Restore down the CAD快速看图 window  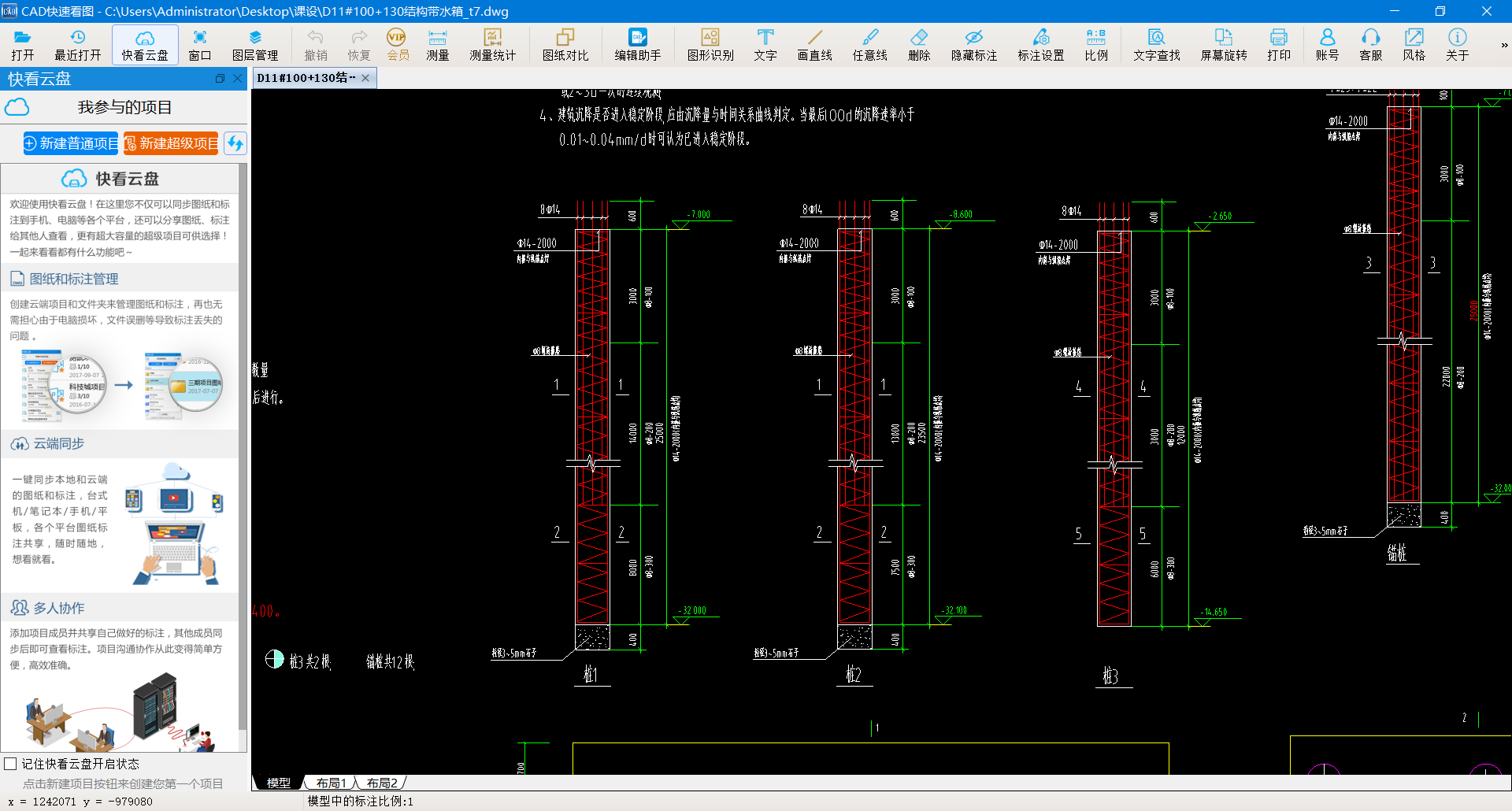point(1440,11)
